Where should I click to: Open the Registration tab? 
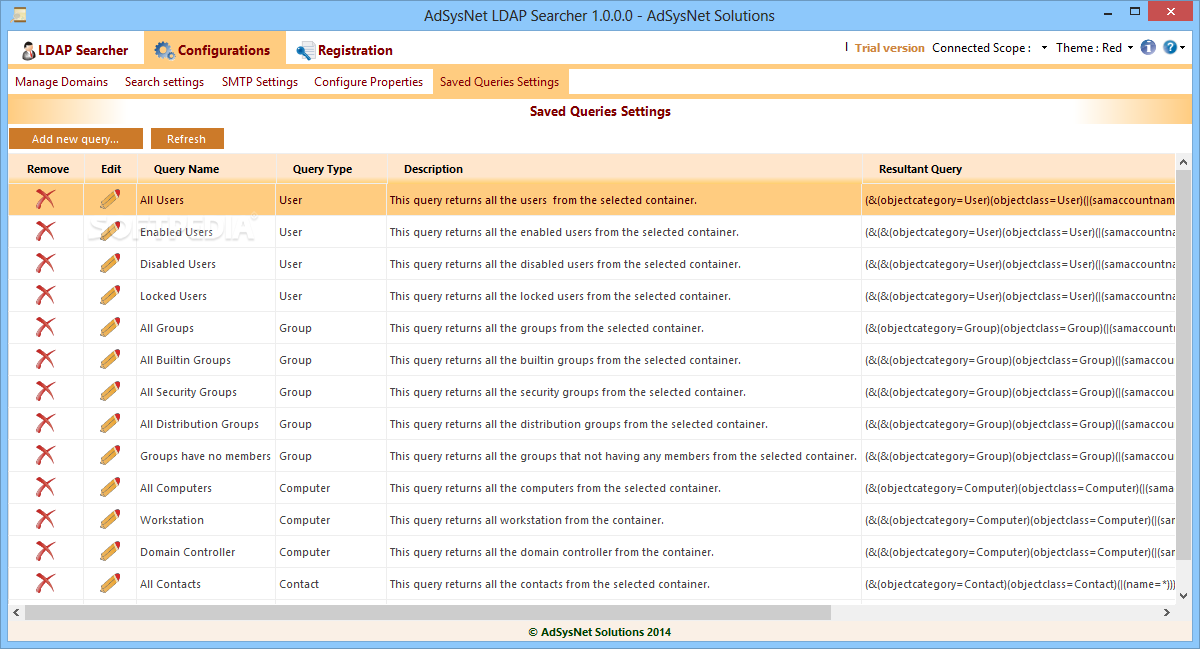click(345, 50)
